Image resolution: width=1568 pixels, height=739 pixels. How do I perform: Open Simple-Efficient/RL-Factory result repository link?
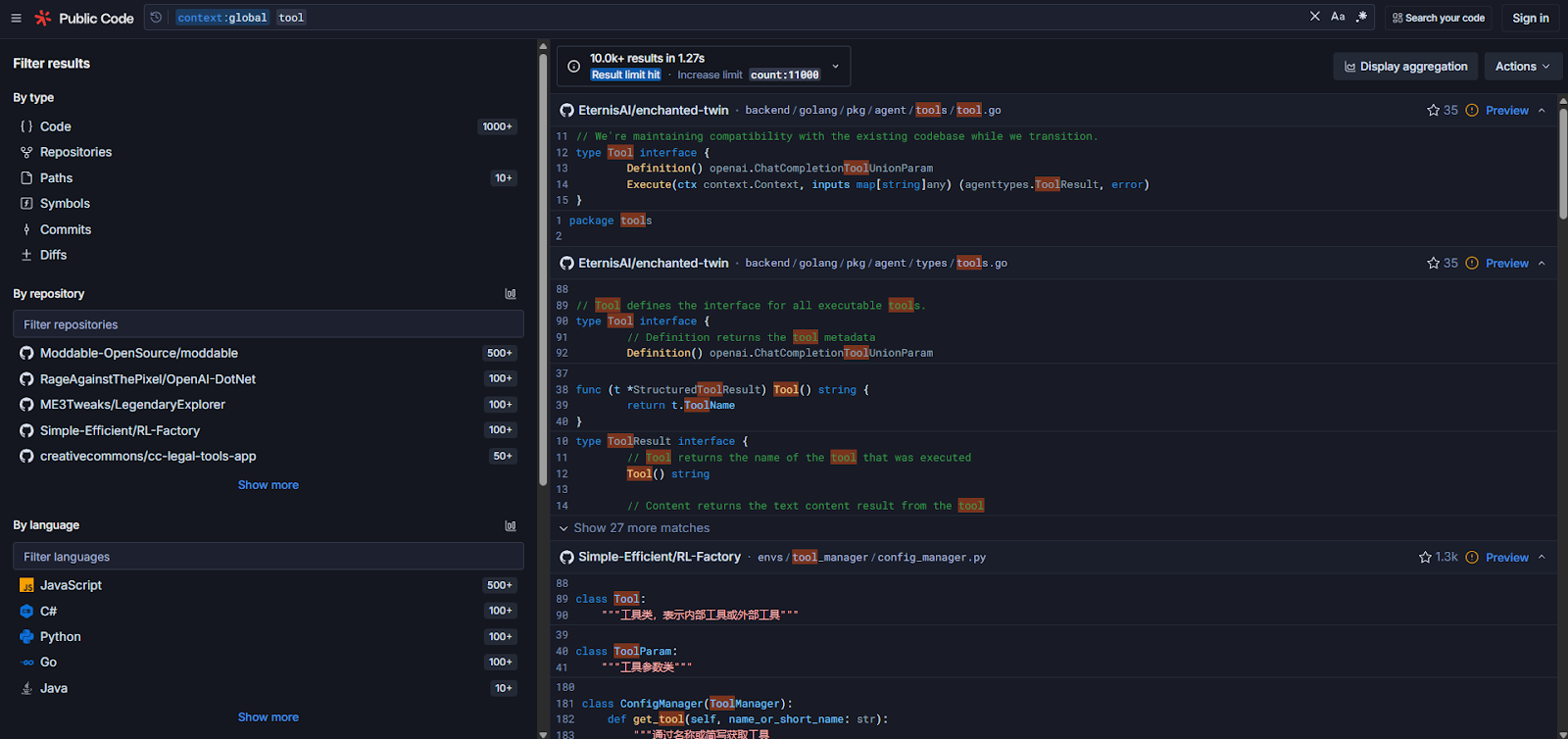[x=659, y=557]
